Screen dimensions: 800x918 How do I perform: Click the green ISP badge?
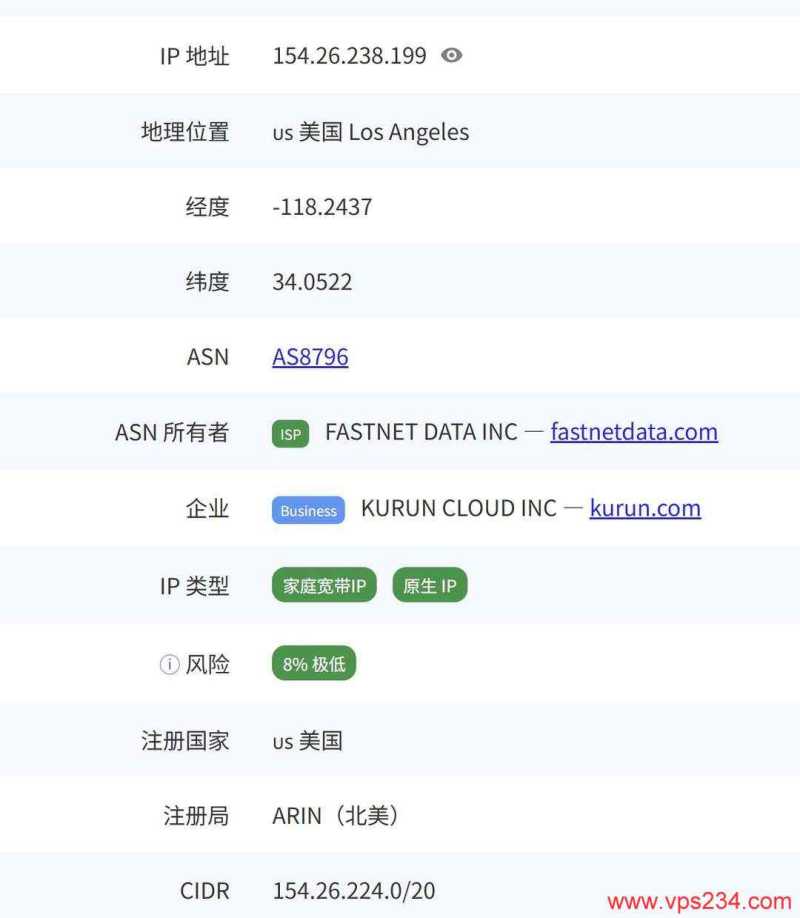click(x=290, y=435)
